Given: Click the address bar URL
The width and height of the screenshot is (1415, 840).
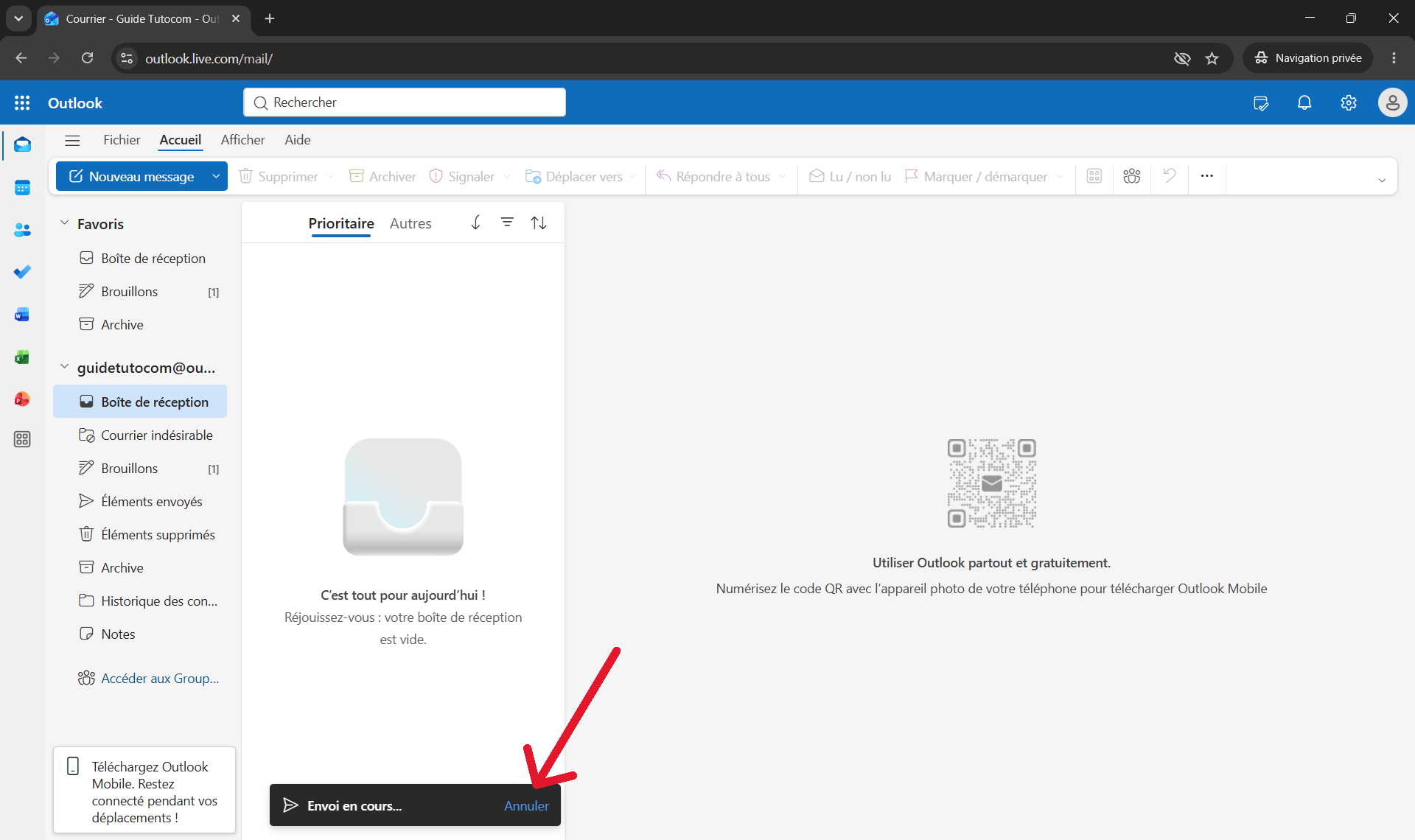Looking at the screenshot, I should pos(209,58).
